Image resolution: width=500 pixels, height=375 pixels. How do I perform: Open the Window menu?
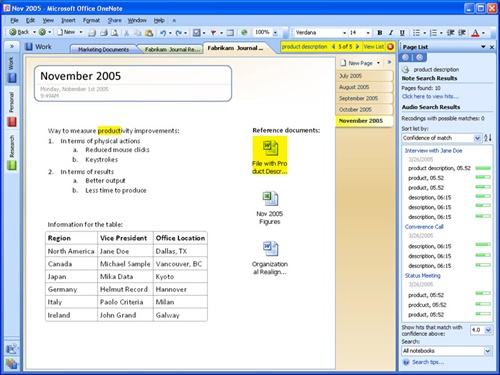tap(137, 20)
